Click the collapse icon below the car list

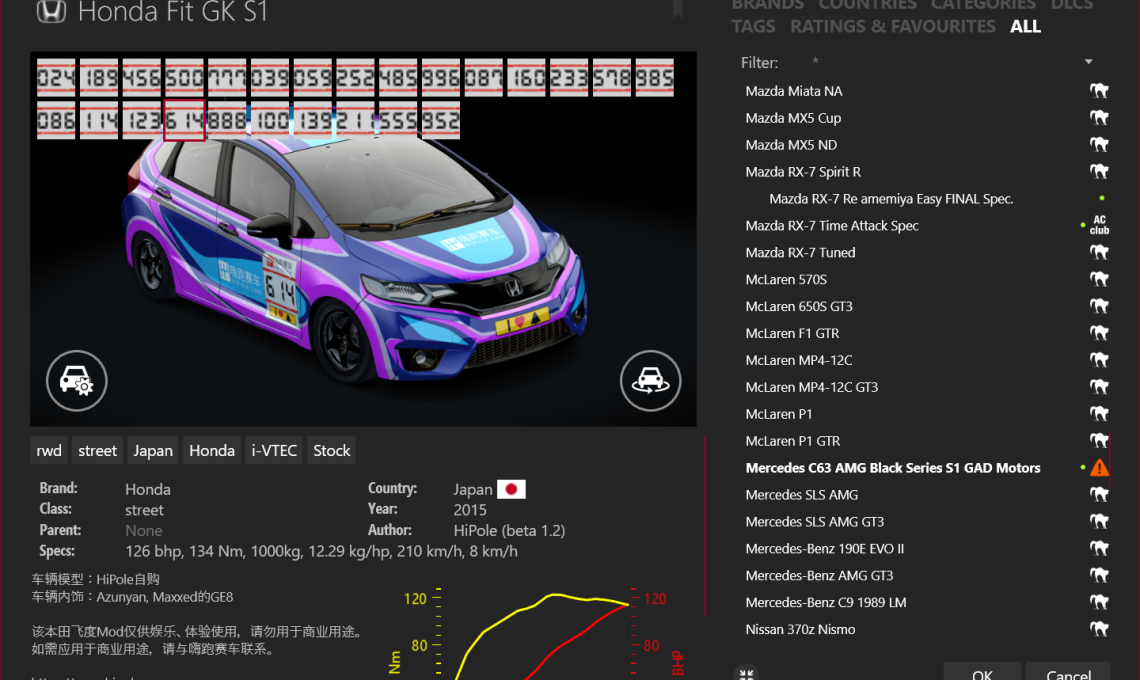746,673
